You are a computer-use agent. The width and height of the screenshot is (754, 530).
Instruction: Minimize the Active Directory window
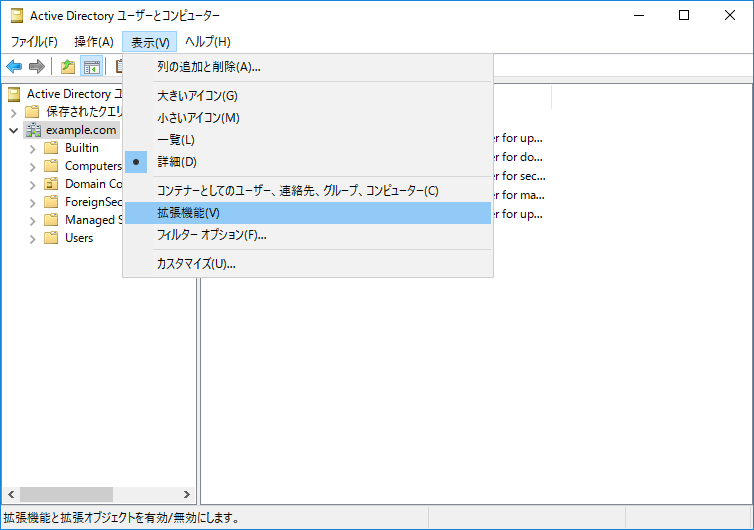pos(639,15)
